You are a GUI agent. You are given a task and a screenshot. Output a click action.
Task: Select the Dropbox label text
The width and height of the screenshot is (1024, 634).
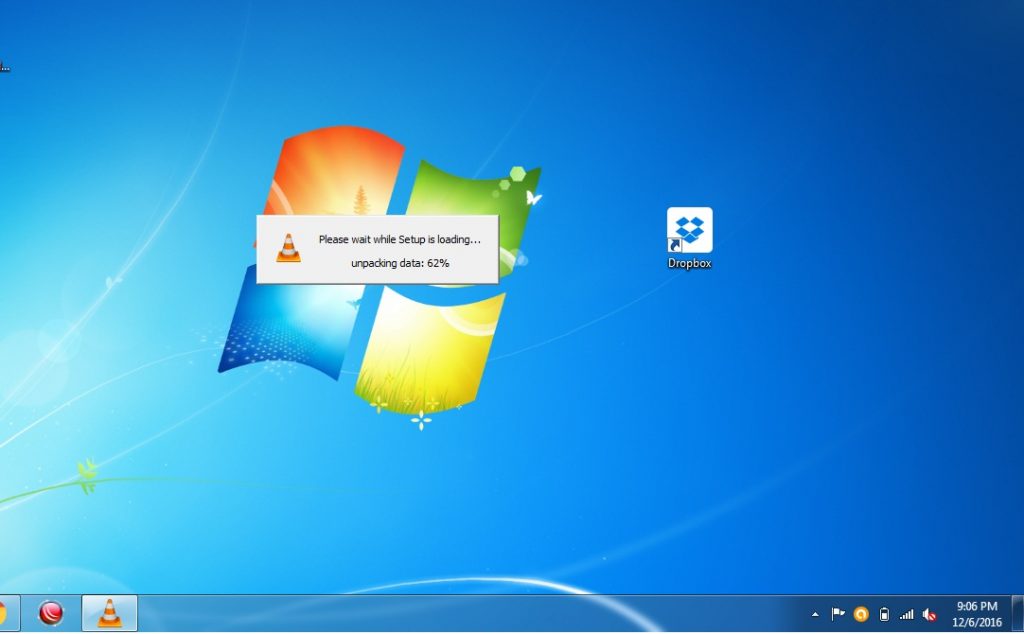click(689, 264)
